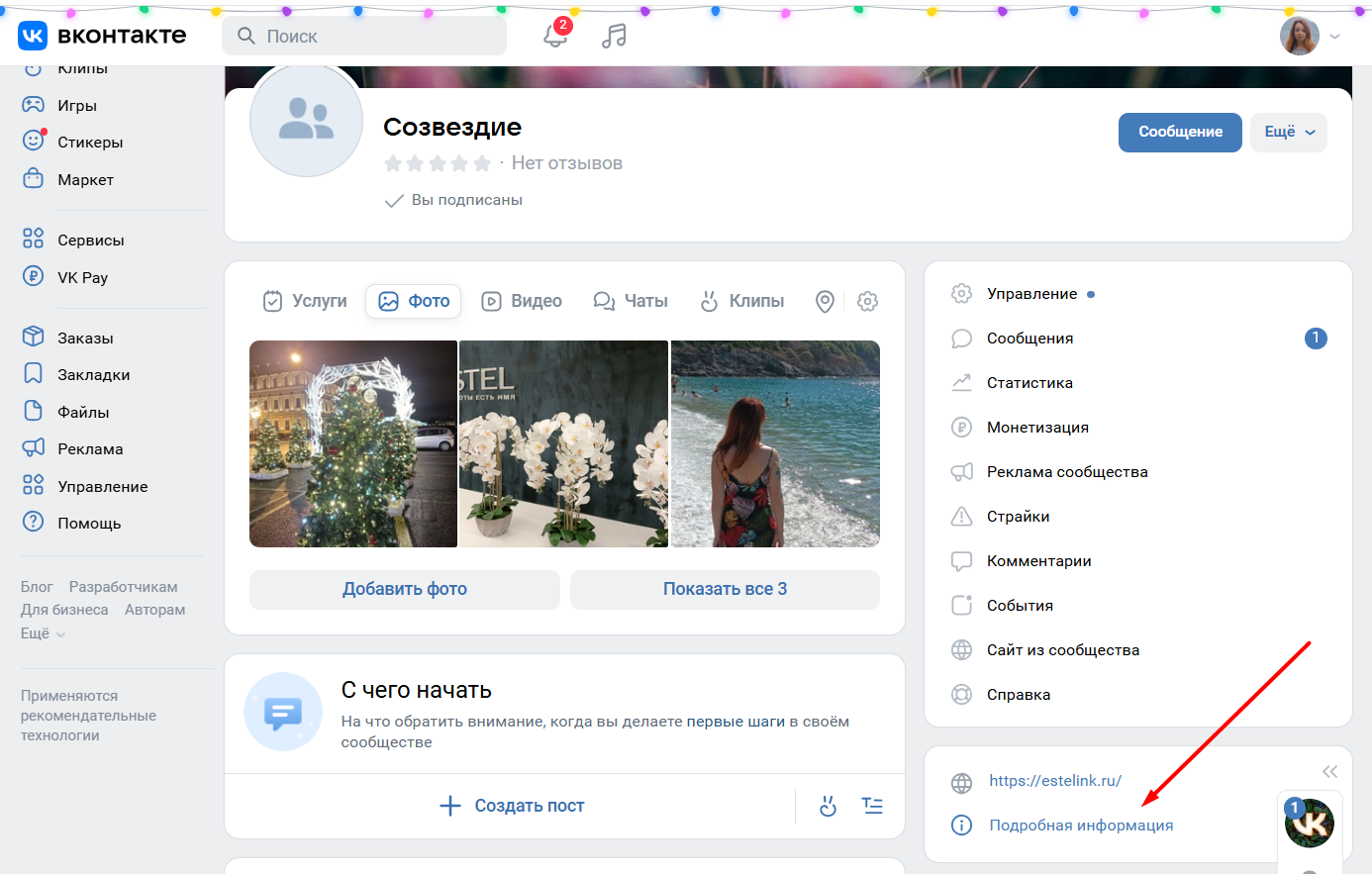Open the white orchids photo thumbnail
This screenshot has height=874, width=1372.
point(564,443)
